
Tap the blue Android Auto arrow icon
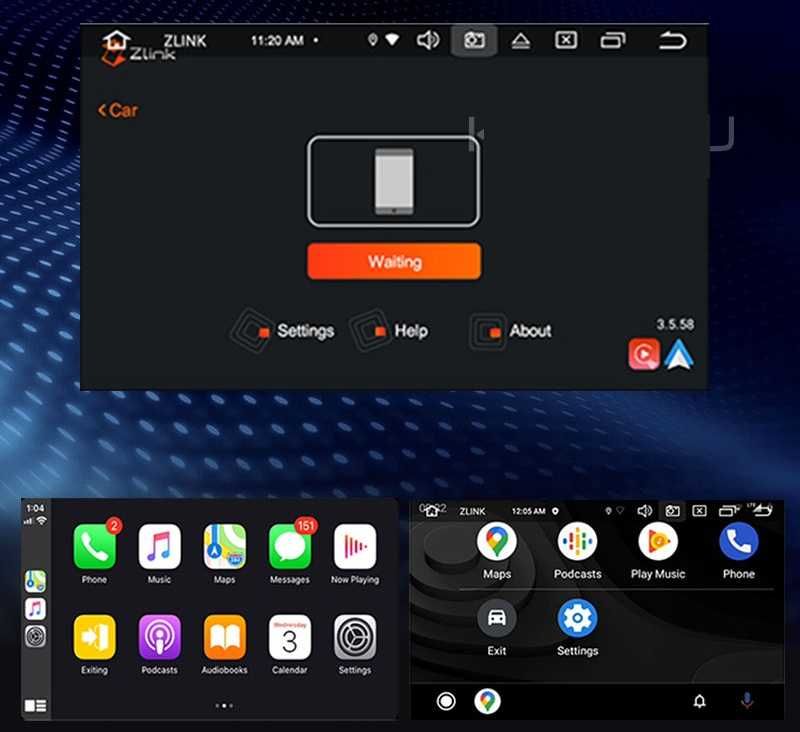679,354
